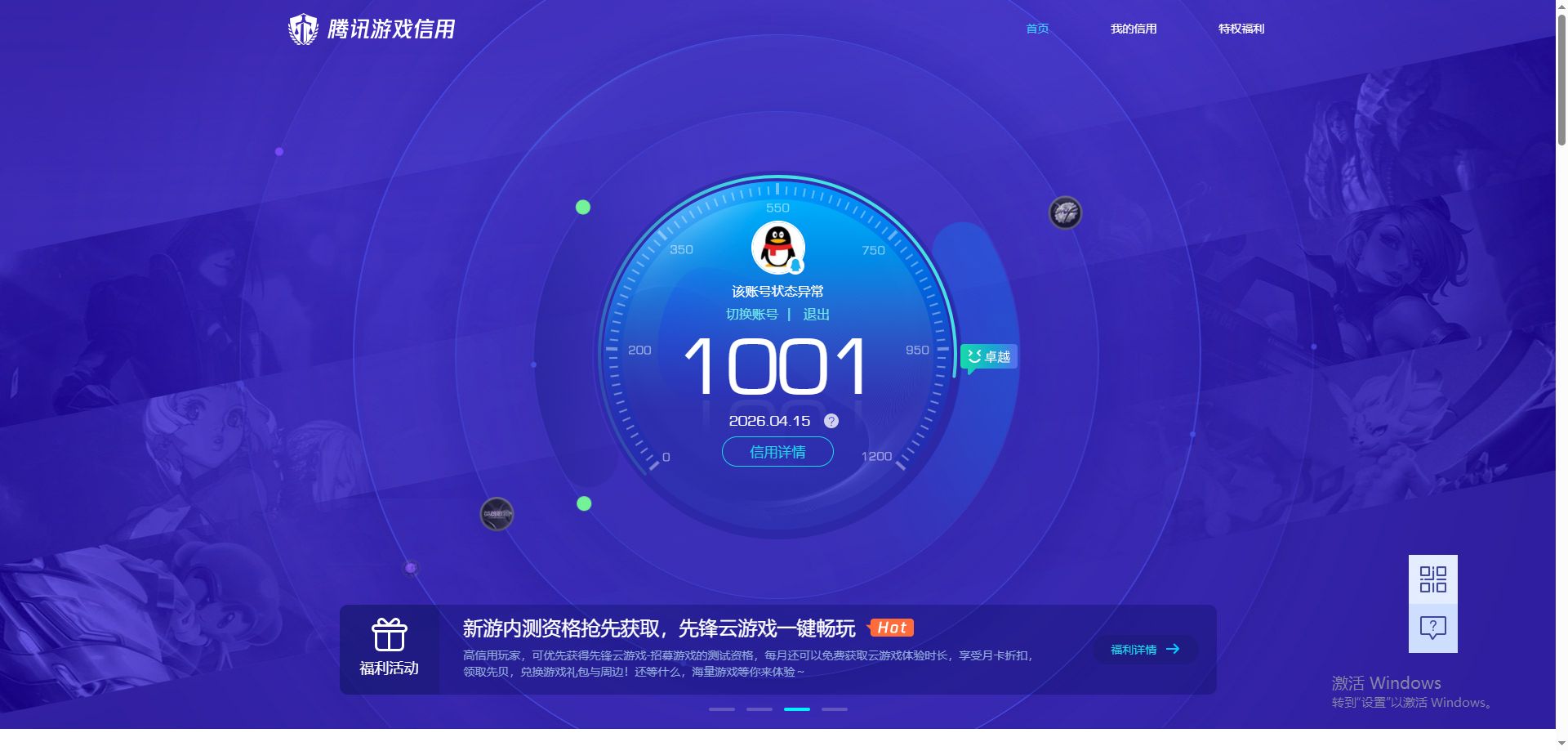This screenshot has height=751, width=1568.
Task: Click the question mark next to 2026.04.15
Action: (x=831, y=421)
